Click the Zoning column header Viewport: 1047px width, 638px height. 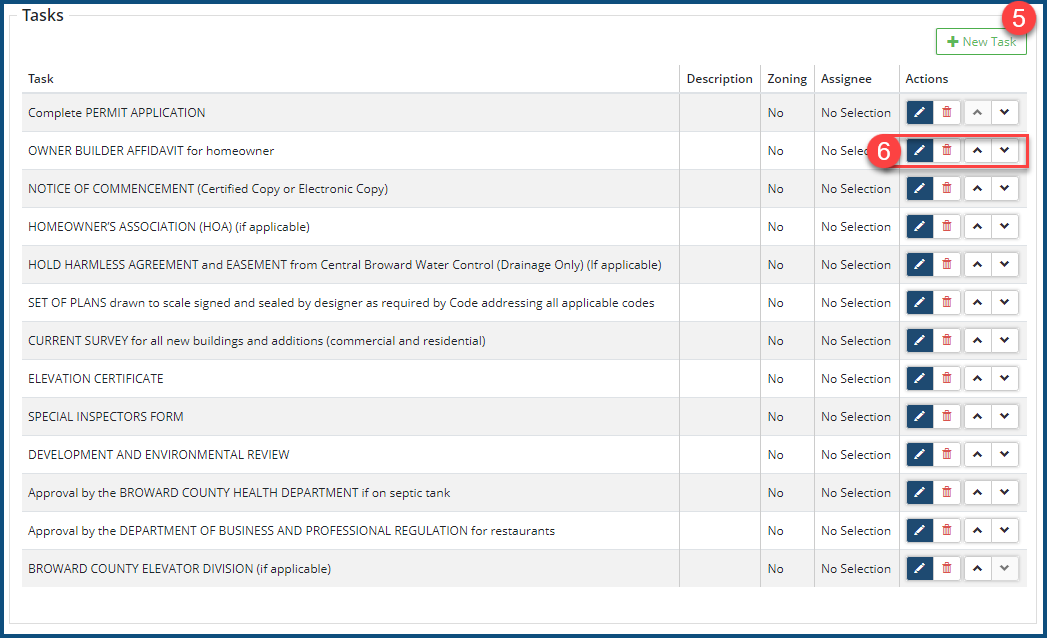pos(787,79)
